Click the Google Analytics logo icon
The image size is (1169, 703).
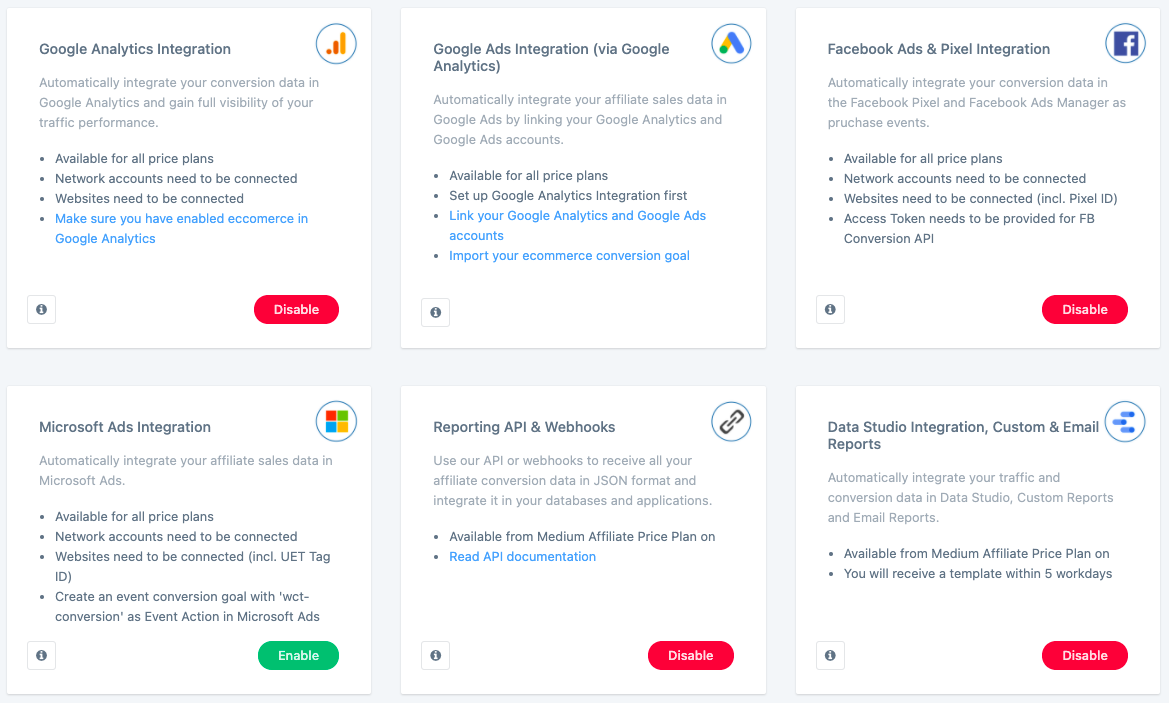point(336,44)
